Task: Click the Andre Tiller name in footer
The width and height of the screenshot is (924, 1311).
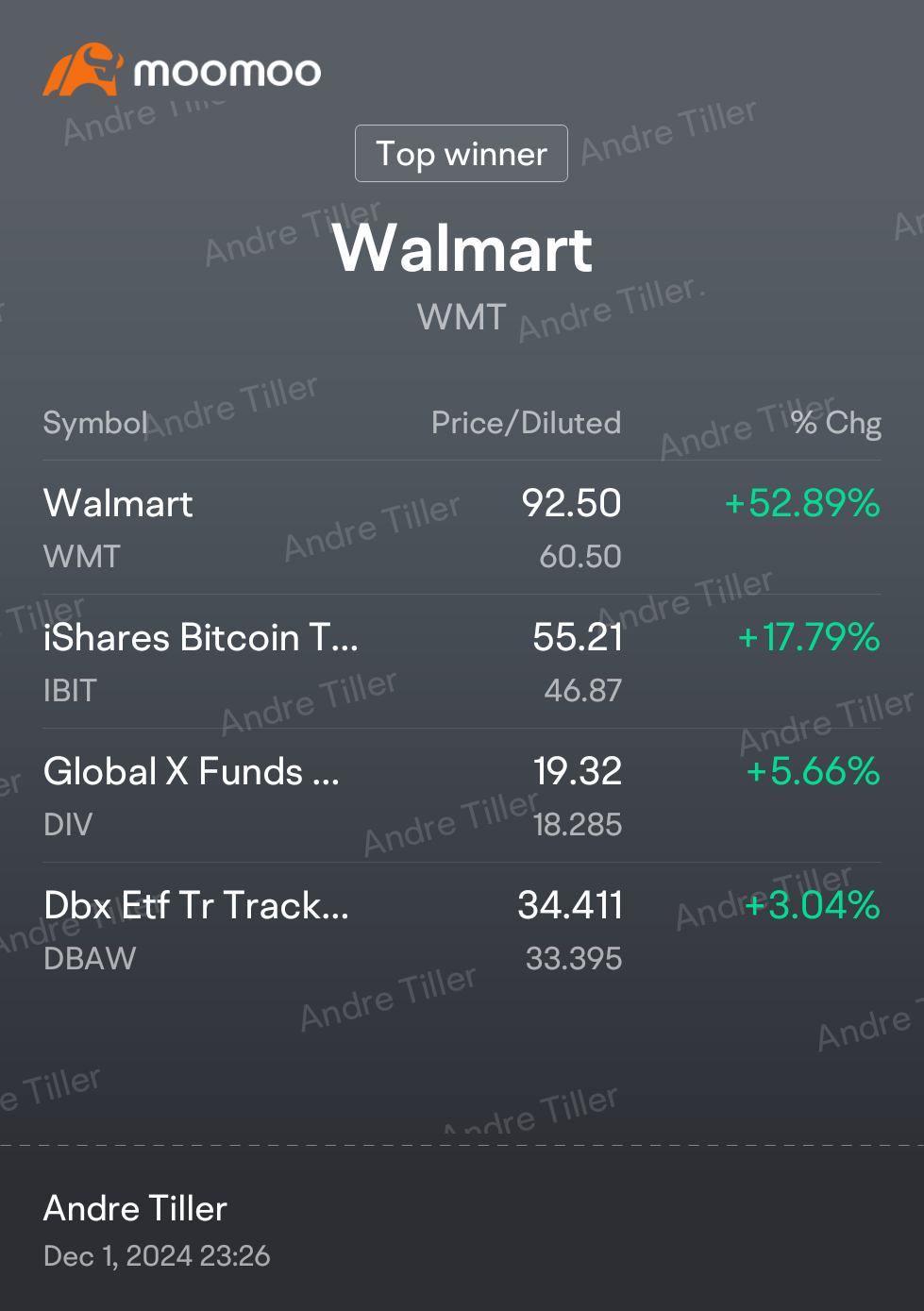Action: 135,1208
